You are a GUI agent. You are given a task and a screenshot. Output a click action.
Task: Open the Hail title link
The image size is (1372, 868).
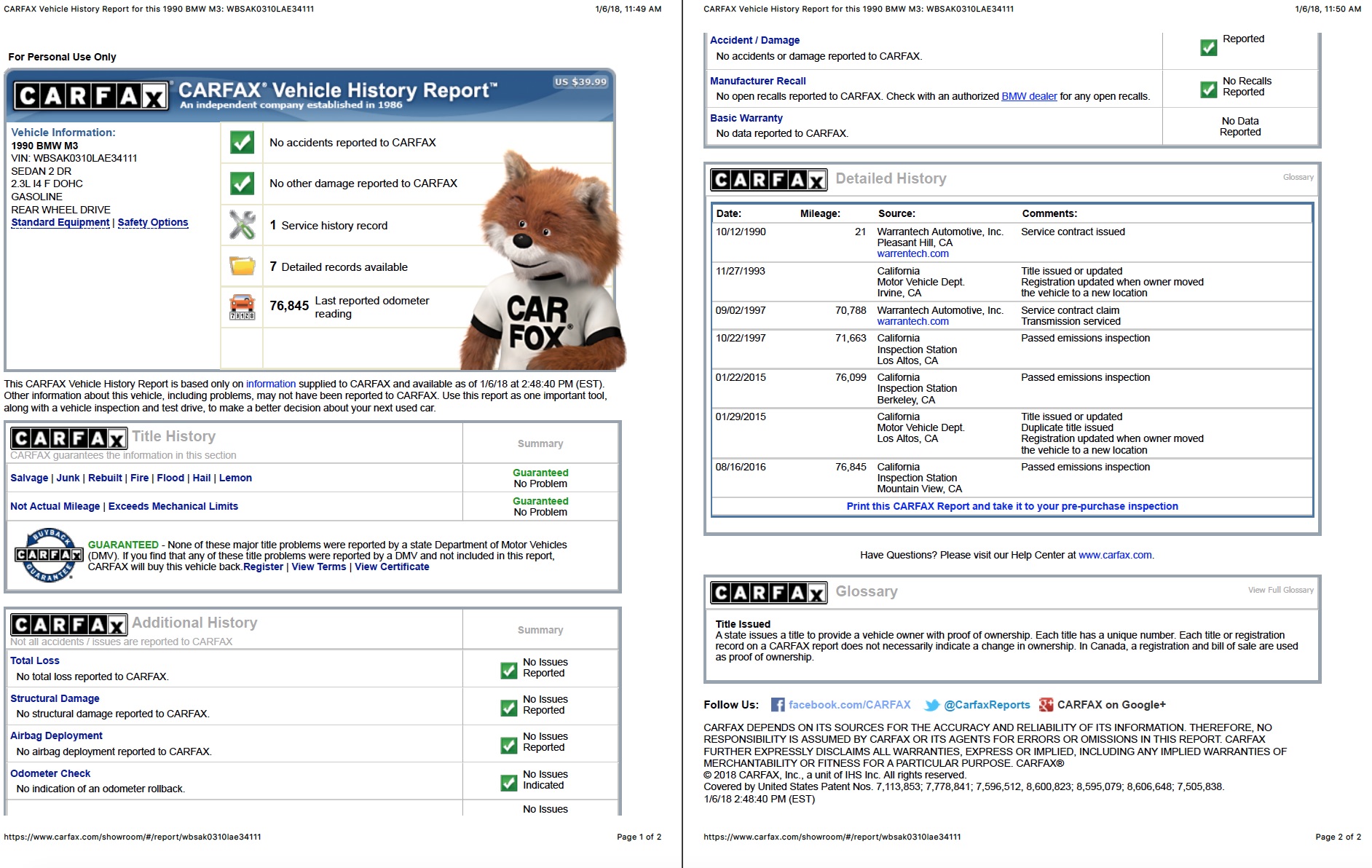[x=202, y=478]
